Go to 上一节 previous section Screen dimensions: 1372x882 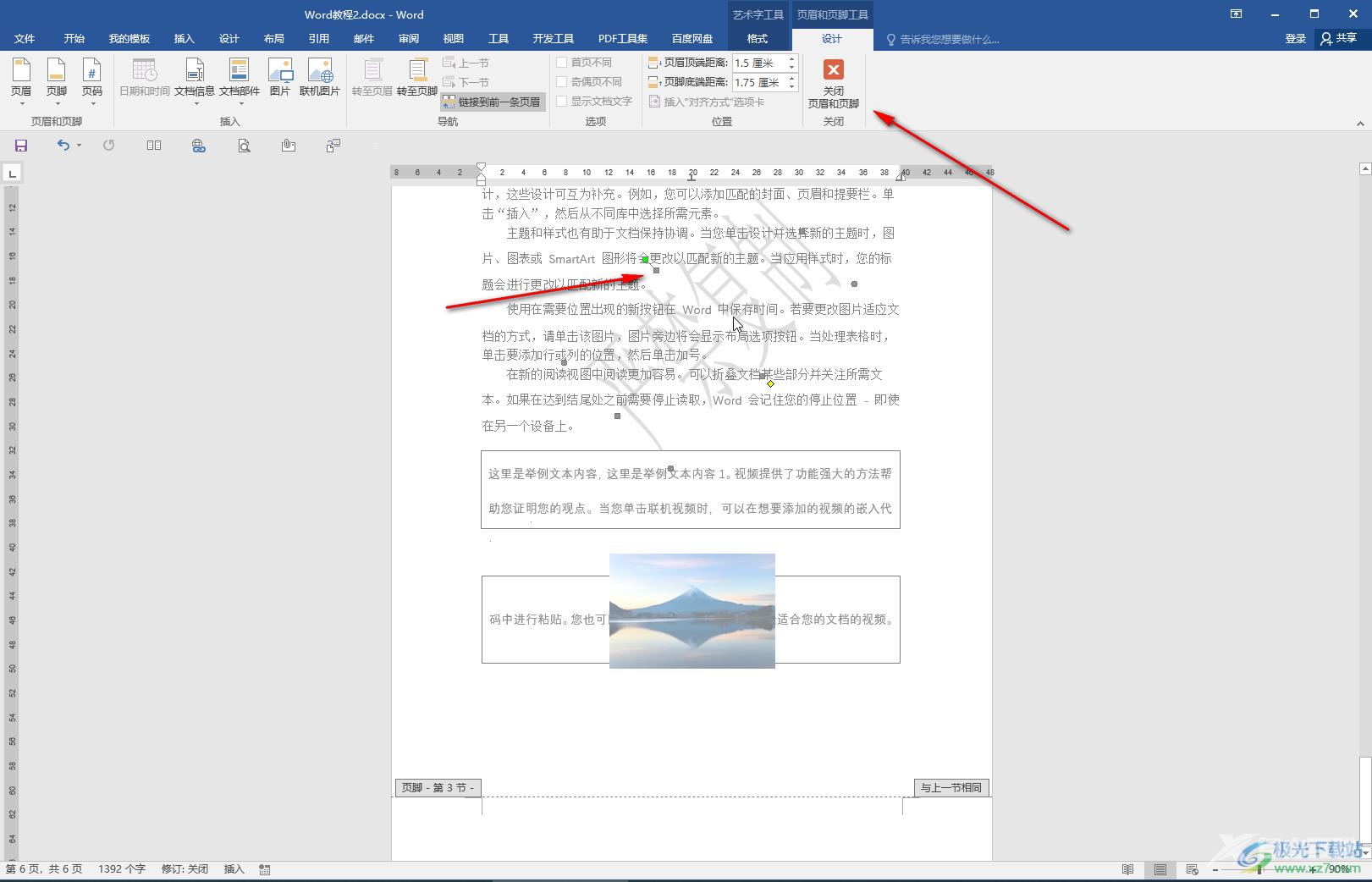[x=466, y=63]
